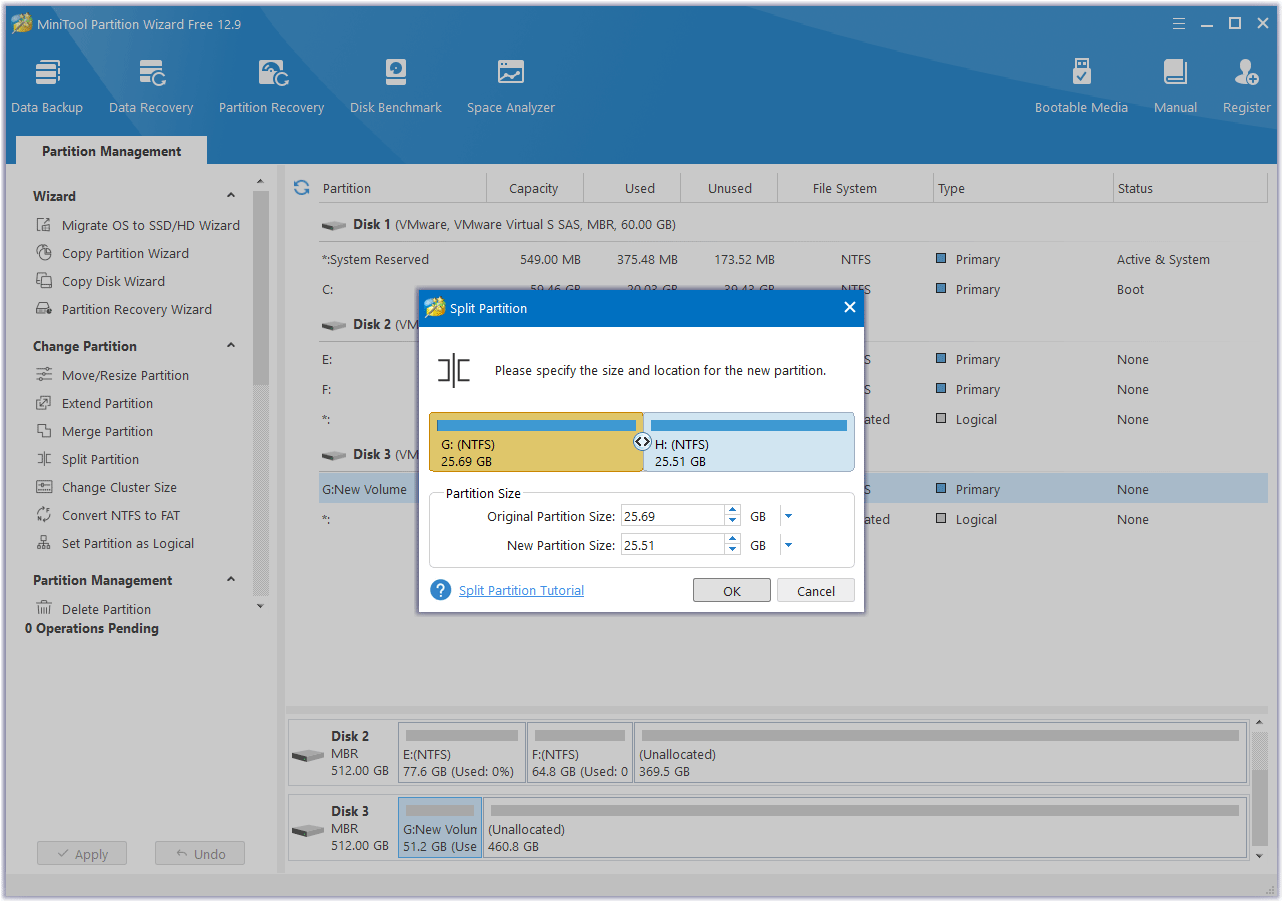The image size is (1282, 902).
Task: Click the Undo button
Action: point(200,854)
